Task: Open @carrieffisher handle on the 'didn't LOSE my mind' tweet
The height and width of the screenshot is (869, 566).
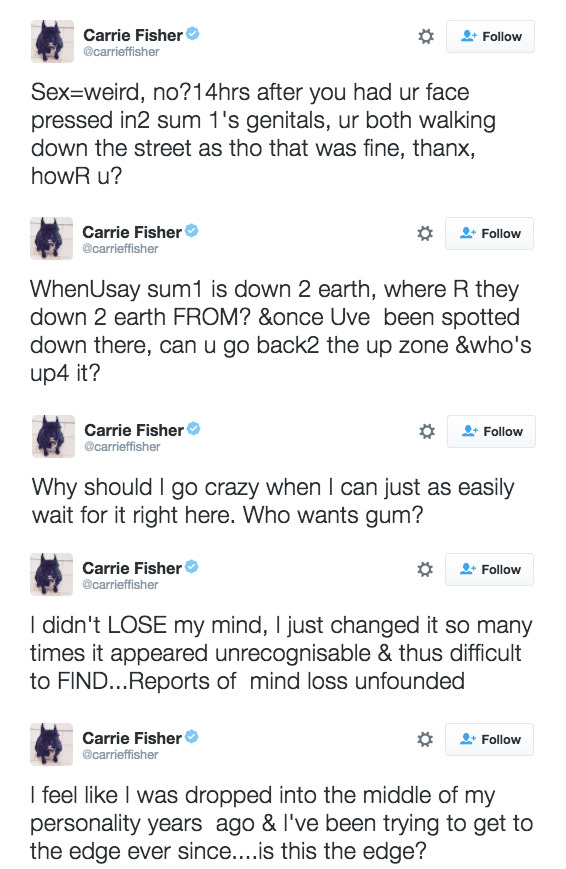Action: point(120,585)
